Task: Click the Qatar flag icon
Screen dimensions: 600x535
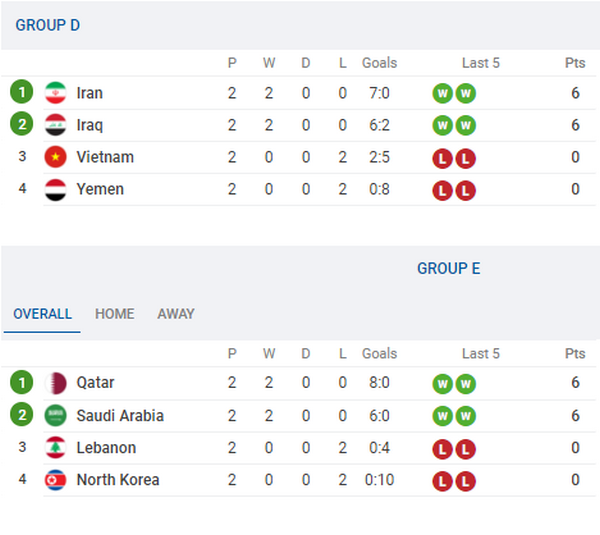Action: coord(55,383)
